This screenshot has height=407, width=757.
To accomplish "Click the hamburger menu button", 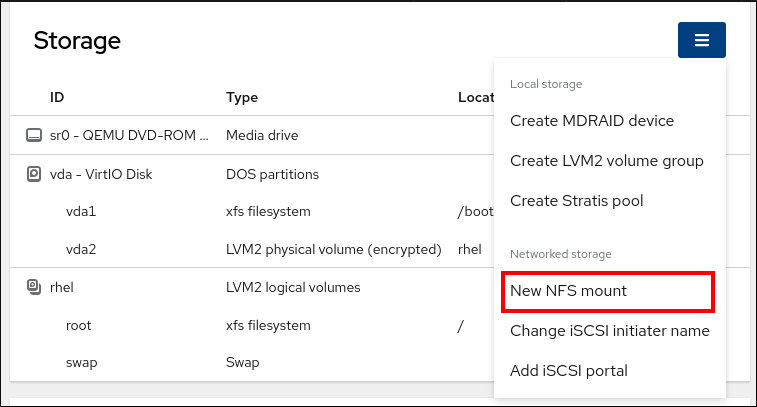I will [x=701, y=41].
